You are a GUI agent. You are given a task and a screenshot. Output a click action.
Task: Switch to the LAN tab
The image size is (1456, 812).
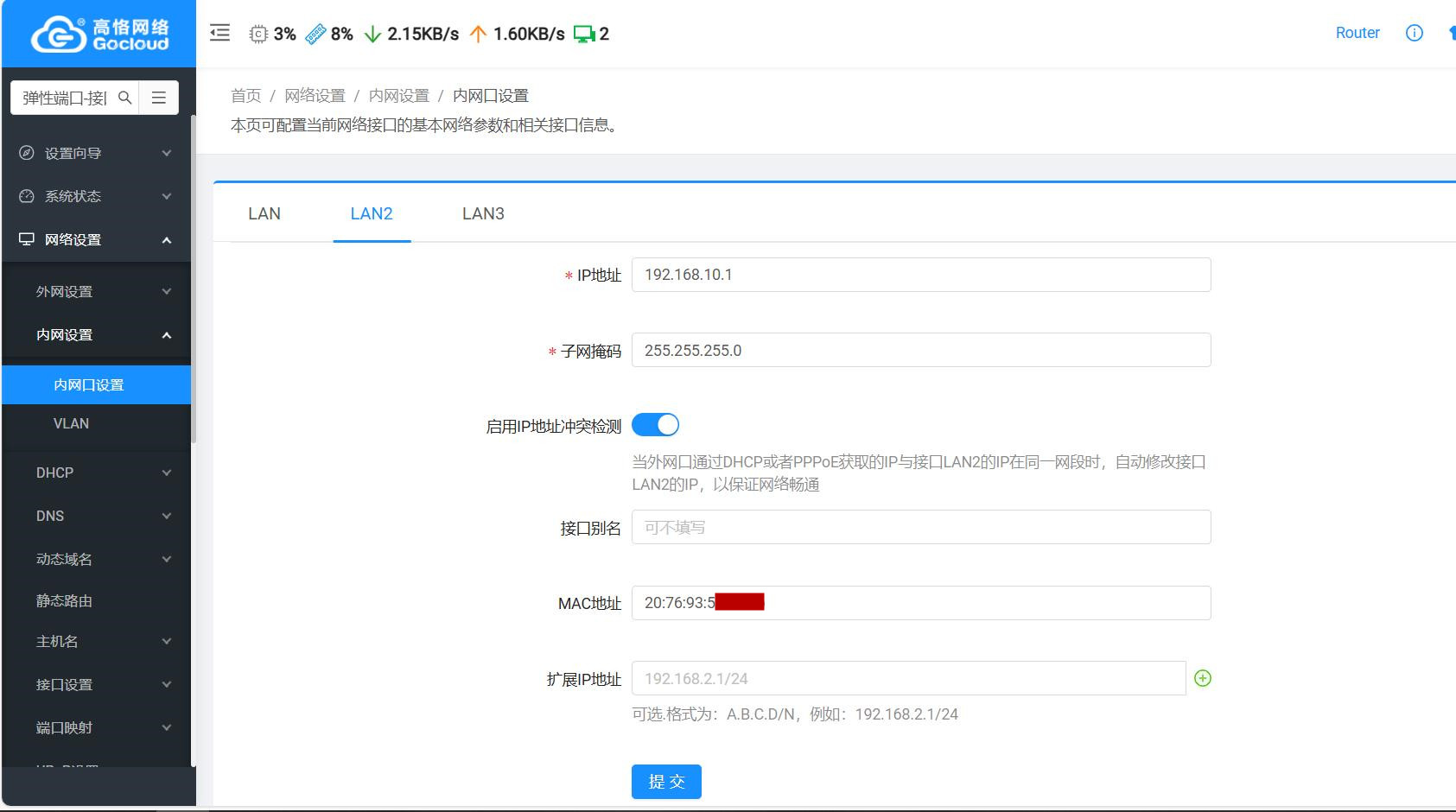click(264, 213)
